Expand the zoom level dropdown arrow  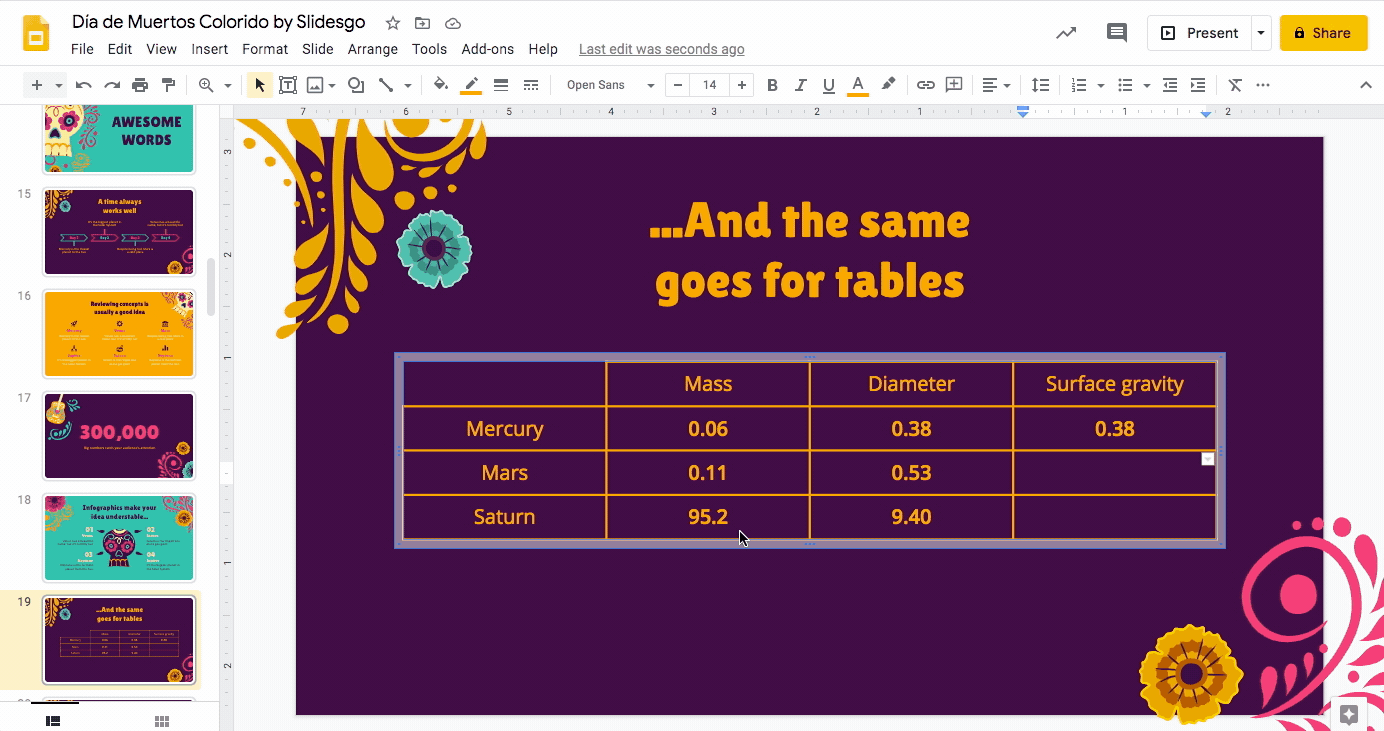tap(228, 86)
